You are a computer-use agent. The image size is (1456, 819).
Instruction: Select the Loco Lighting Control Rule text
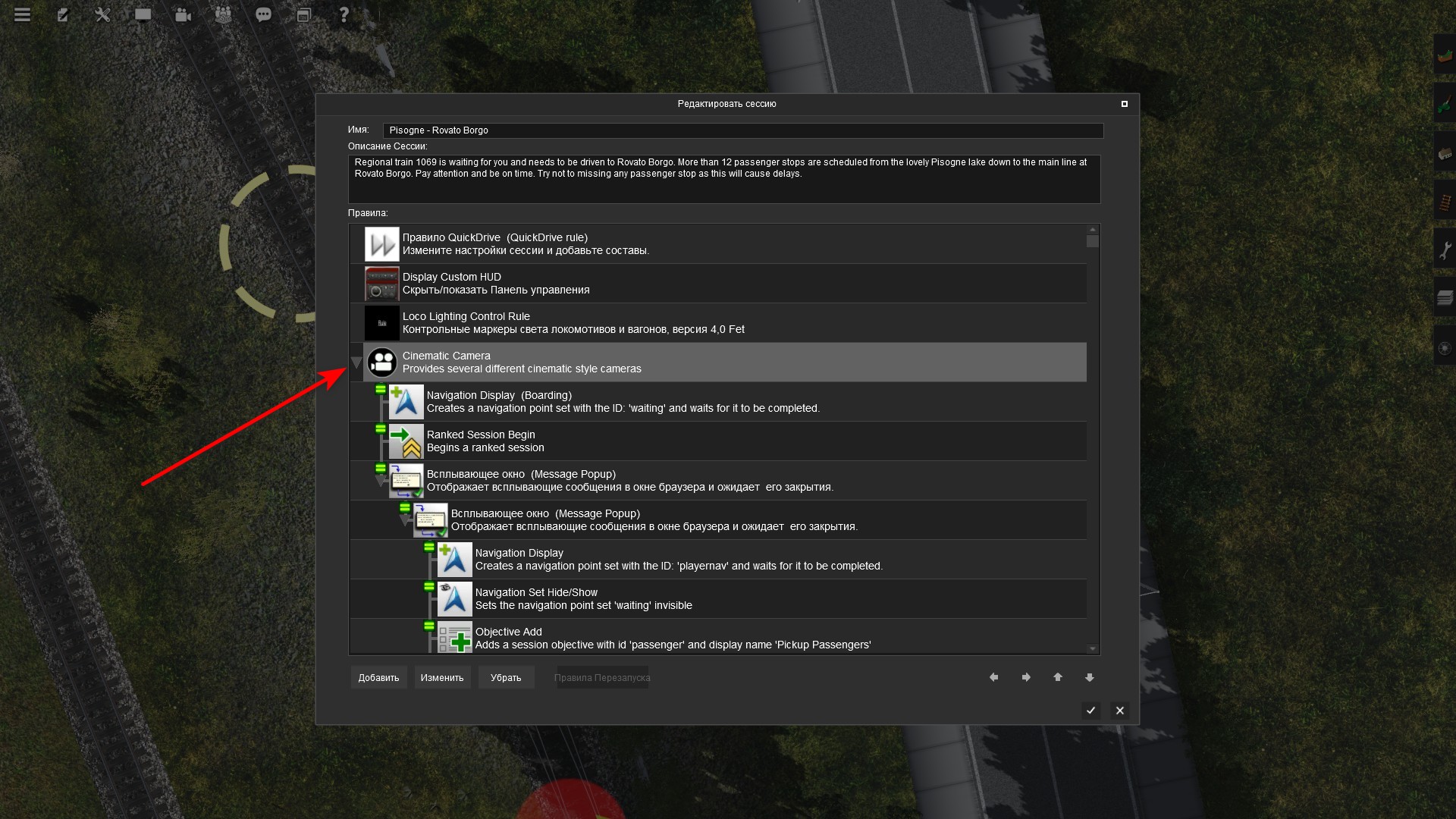click(573, 323)
